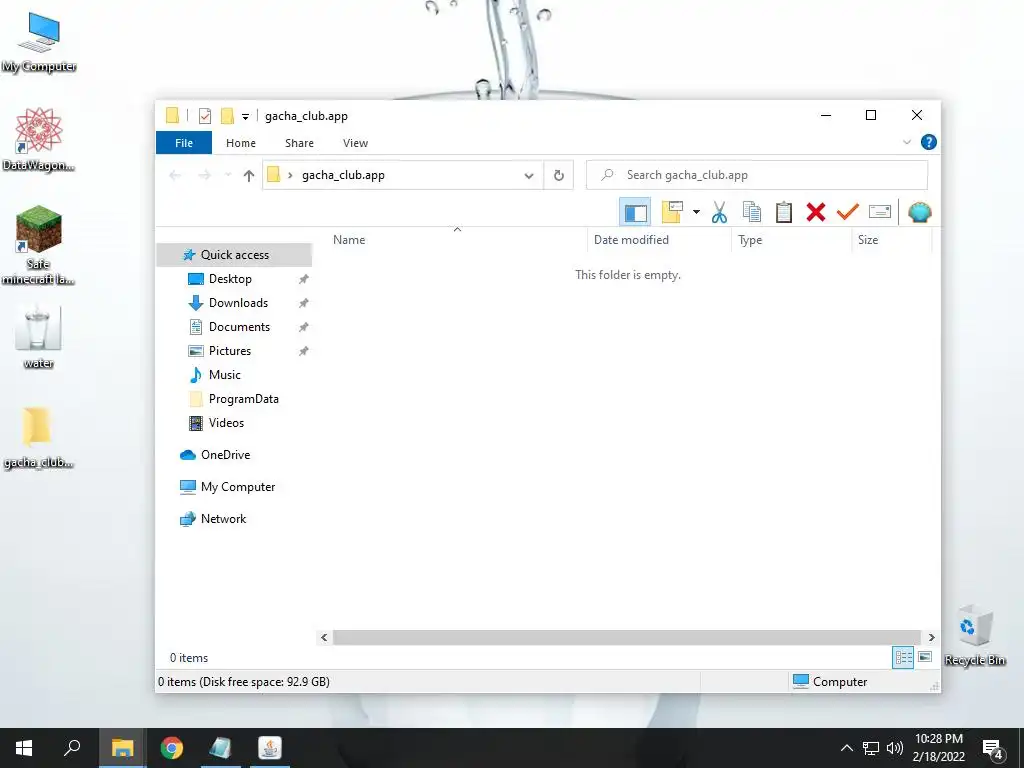Viewport: 1024px width, 768px height.
Task: Click the Rename icon in toolbar
Action: [880, 212]
